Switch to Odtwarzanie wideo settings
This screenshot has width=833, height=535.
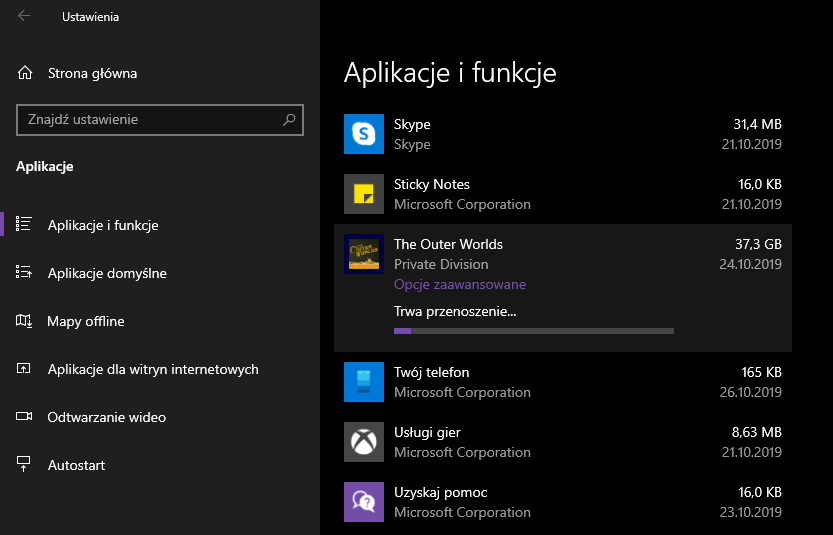tap(106, 417)
